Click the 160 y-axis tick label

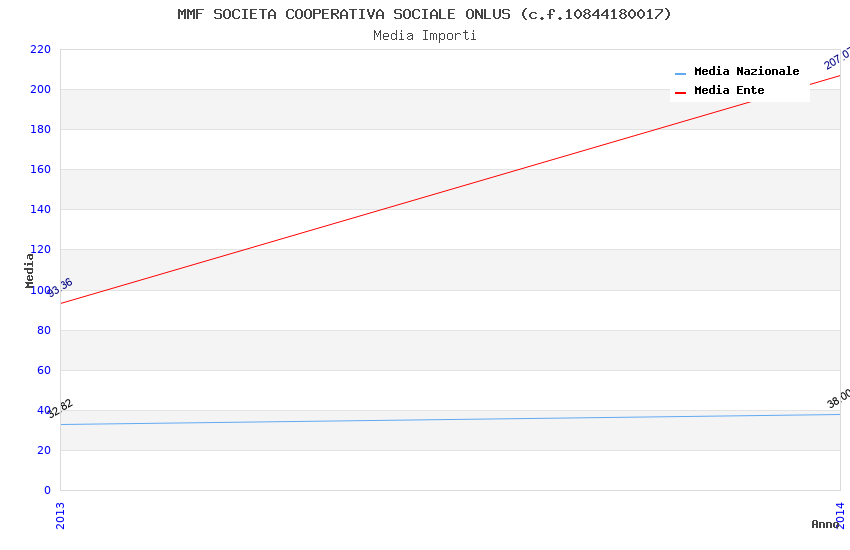[x=41, y=170]
